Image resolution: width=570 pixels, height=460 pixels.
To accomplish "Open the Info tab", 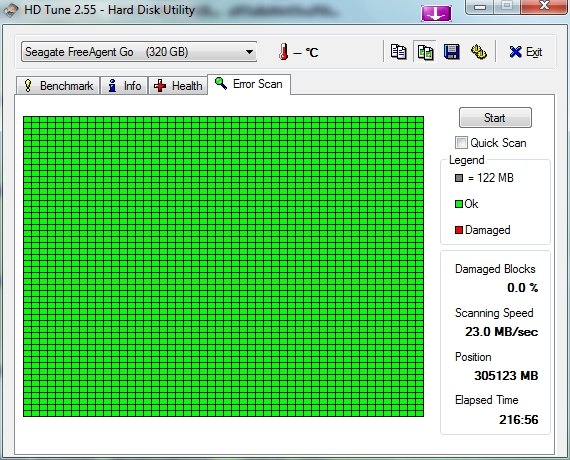I will point(124,86).
